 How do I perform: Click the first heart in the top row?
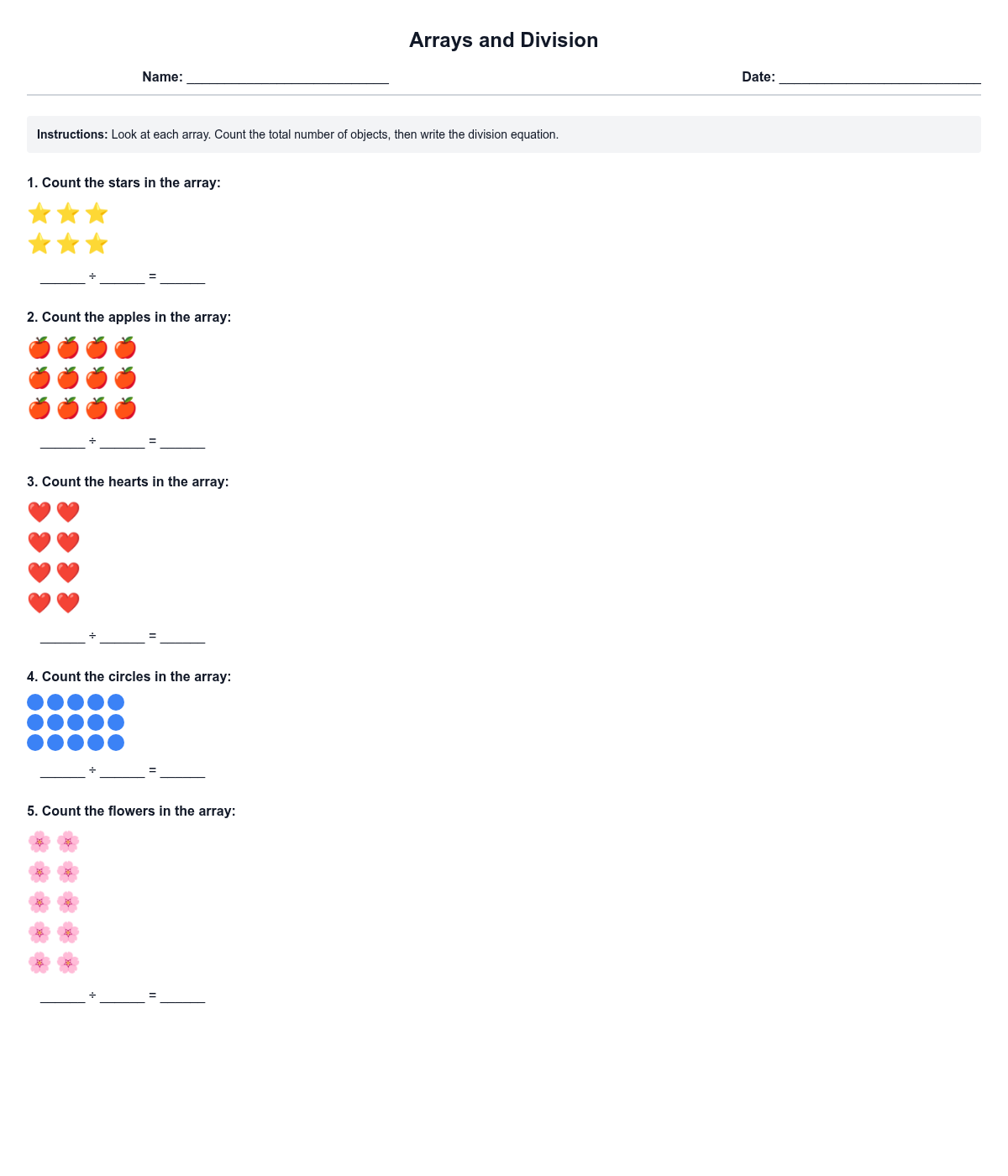coord(39,512)
